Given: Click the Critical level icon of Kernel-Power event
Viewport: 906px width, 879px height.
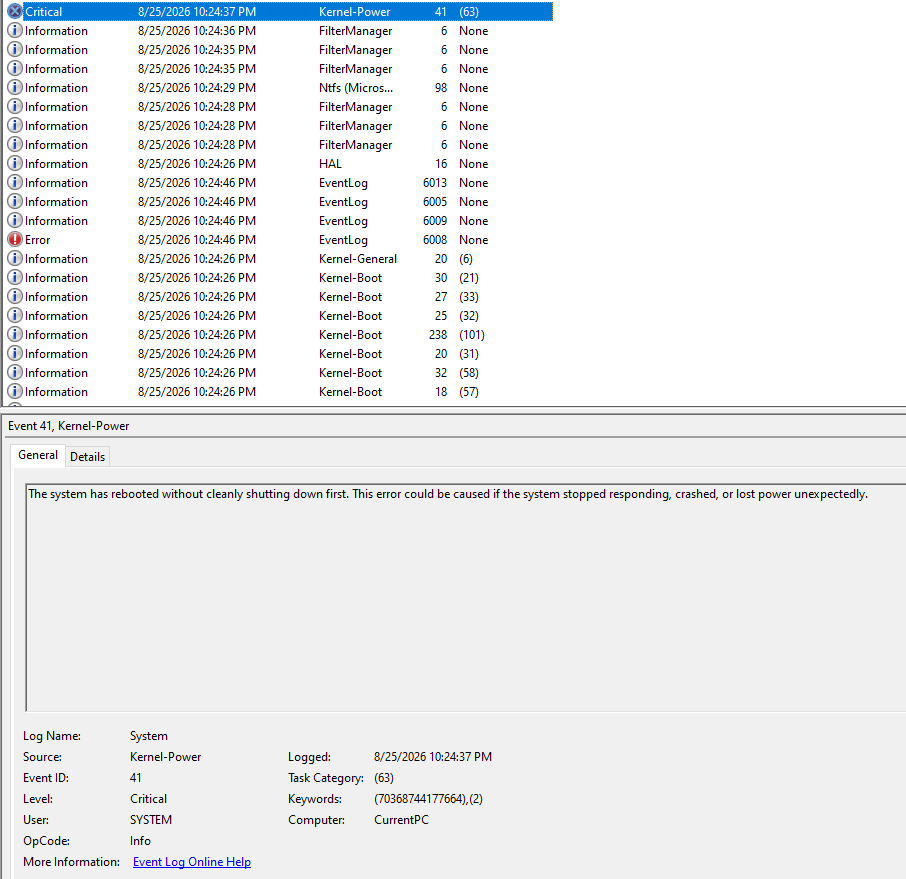Looking at the screenshot, I should (14, 11).
